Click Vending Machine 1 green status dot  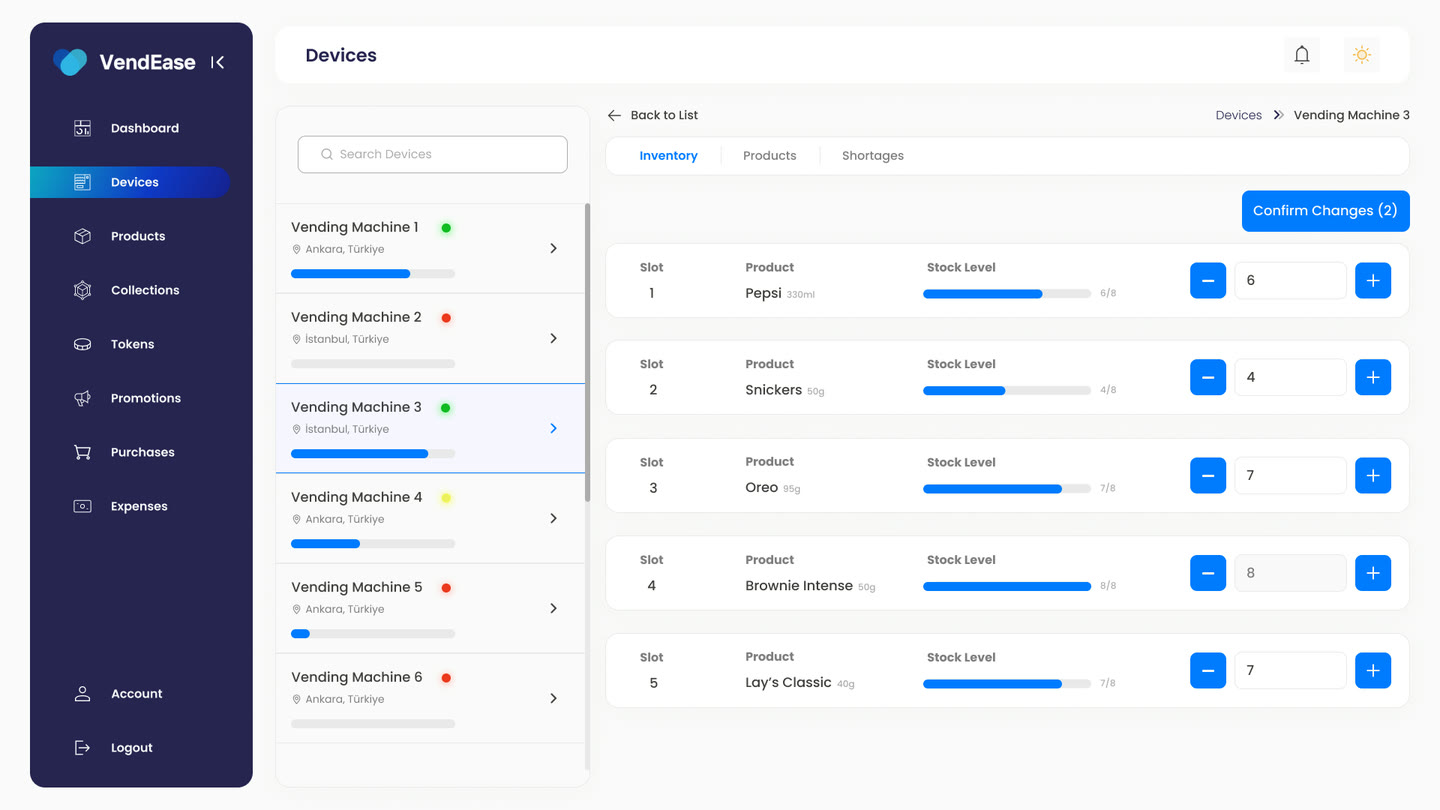tap(446, 228)
